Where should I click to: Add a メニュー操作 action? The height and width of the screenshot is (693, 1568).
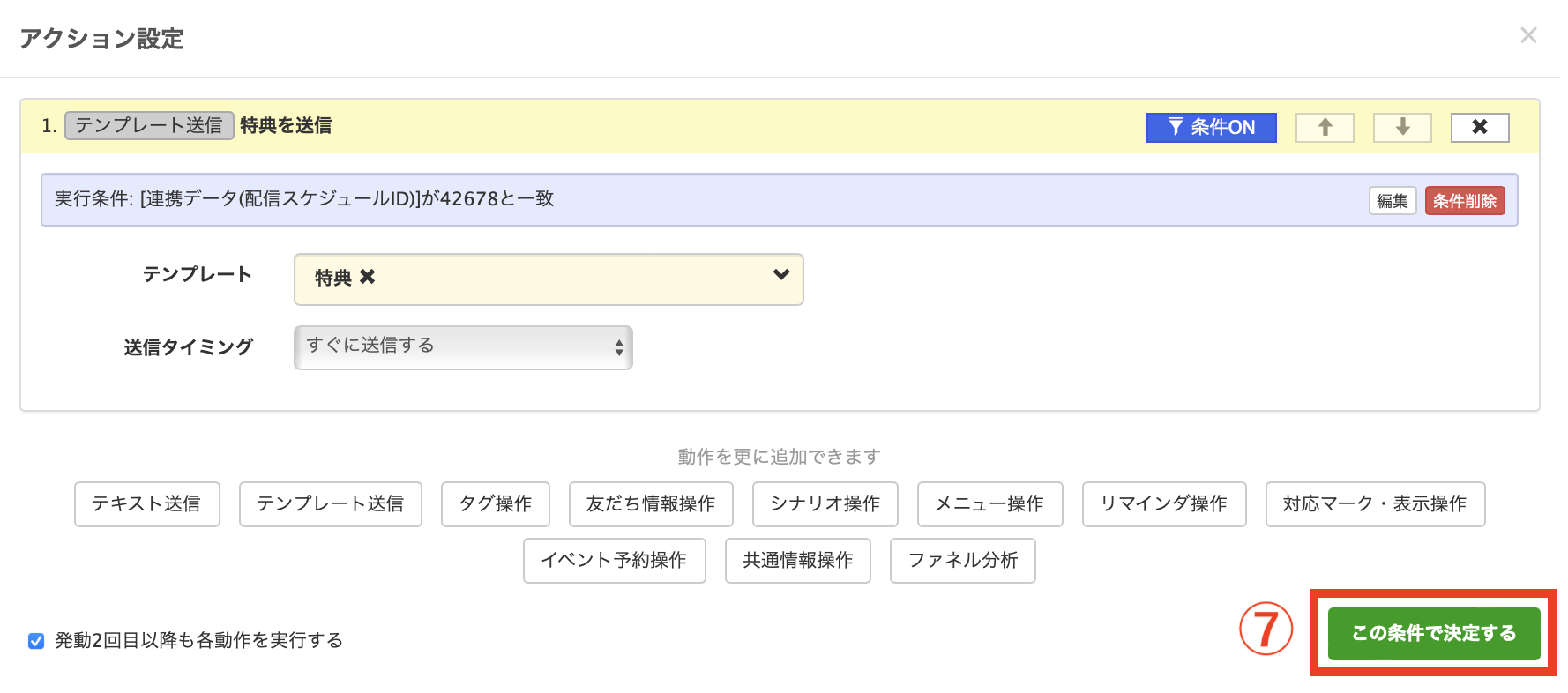click(989, 504)
